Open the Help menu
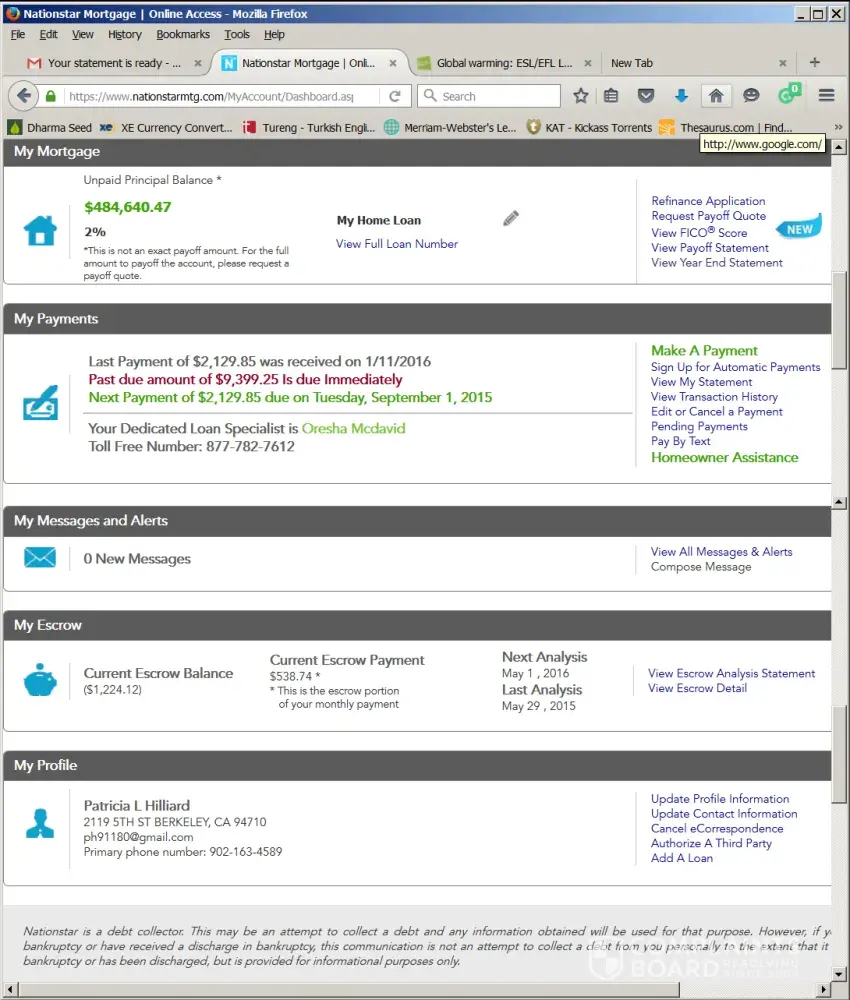This screenshot has width=850, height=1000. coord(274,34)
